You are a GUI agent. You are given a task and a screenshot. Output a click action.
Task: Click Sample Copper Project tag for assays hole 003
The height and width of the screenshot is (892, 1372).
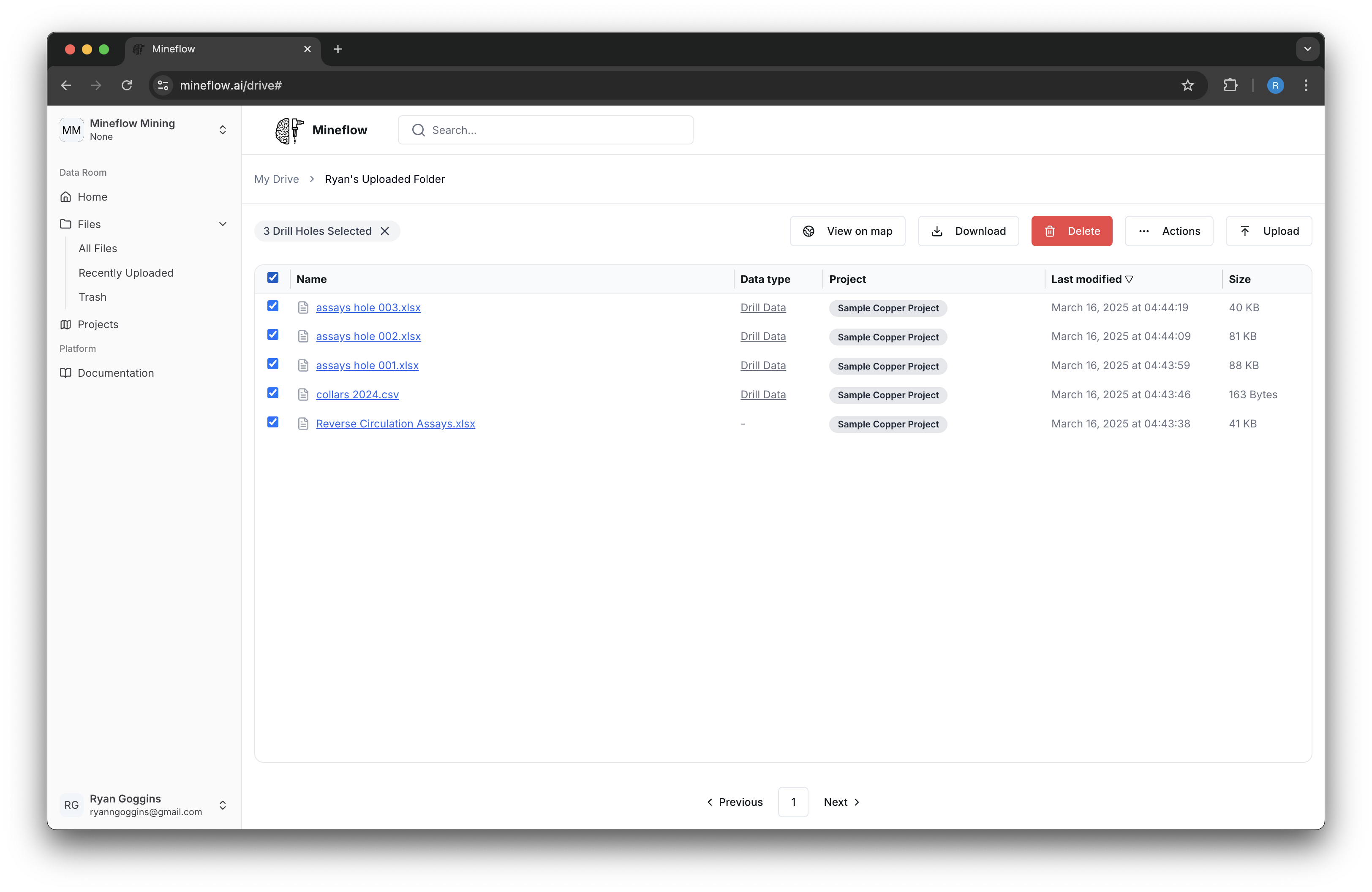pos(888,308)
